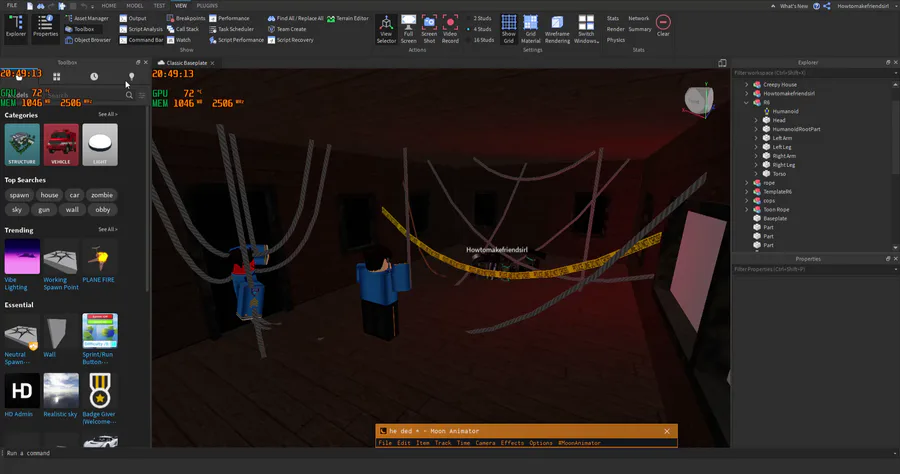Open the MODEL ribbon tab
The width and height of the screenshot is (900, 474).
(x=135, y=6)
